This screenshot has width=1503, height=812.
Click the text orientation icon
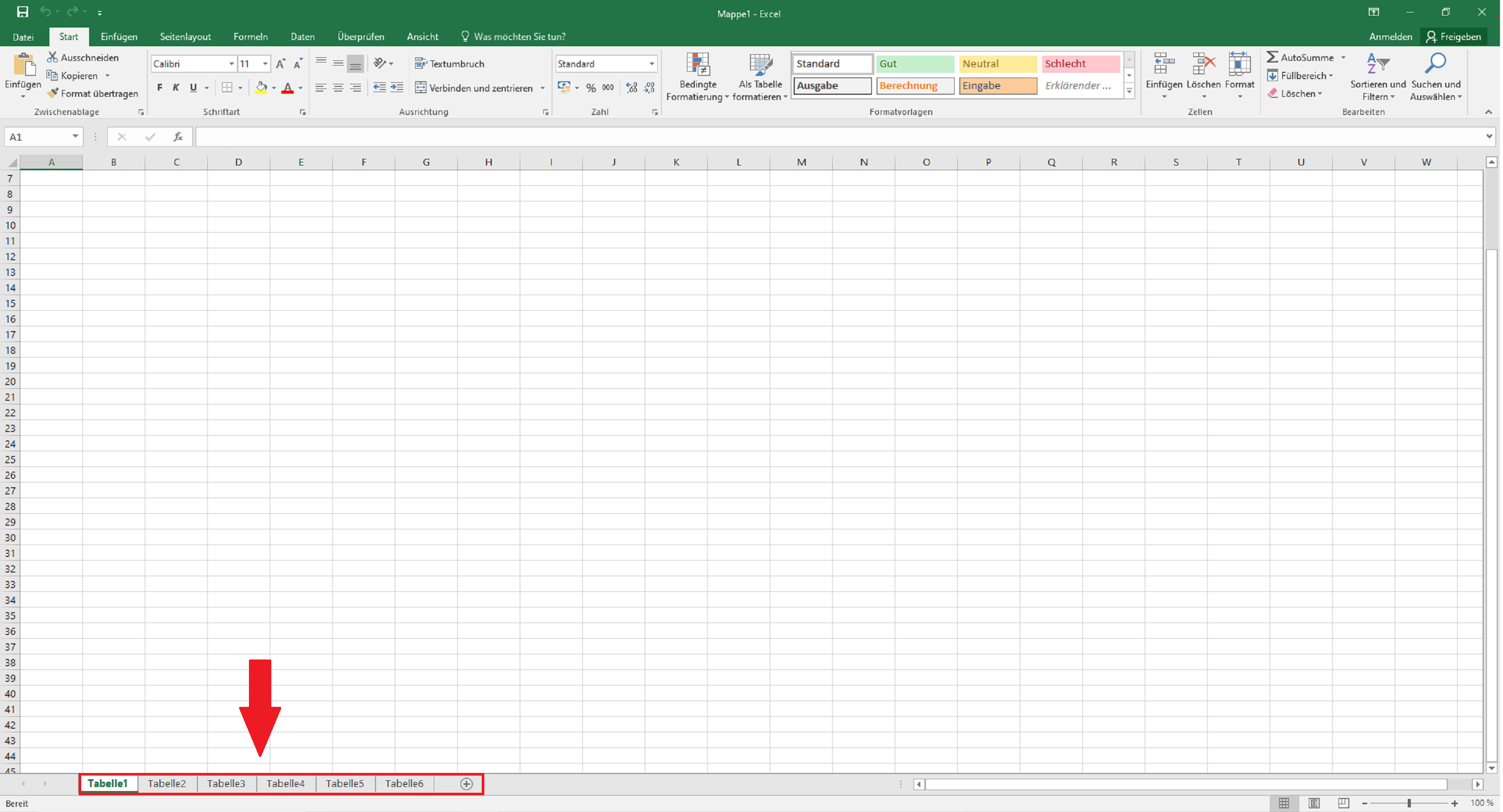[380, 63]
